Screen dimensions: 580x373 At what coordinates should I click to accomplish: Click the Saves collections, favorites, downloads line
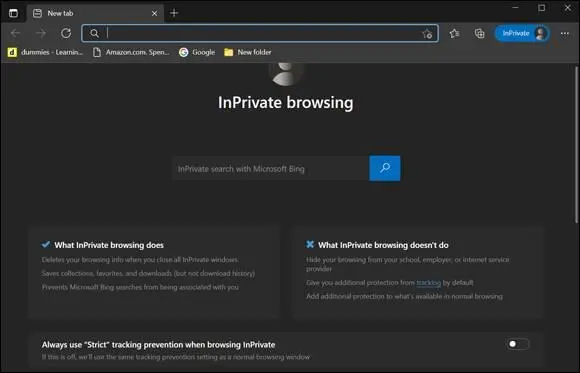click(x=148, y=273)
